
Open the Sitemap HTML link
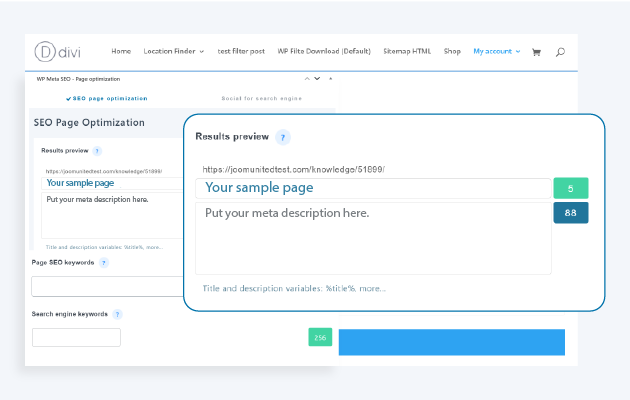click(x=406, y=51)
